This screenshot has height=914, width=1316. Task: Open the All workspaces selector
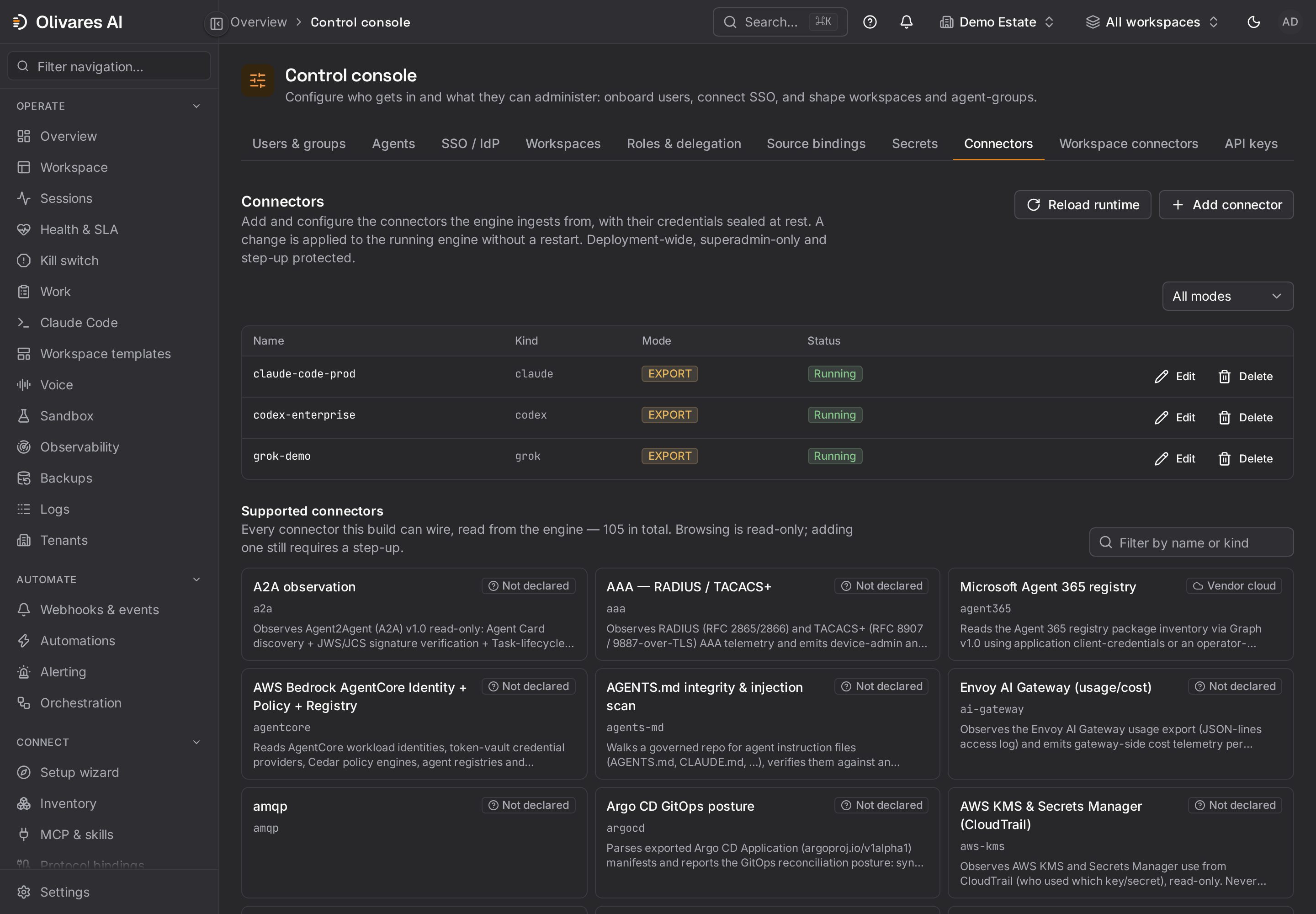click(1152, 22)
